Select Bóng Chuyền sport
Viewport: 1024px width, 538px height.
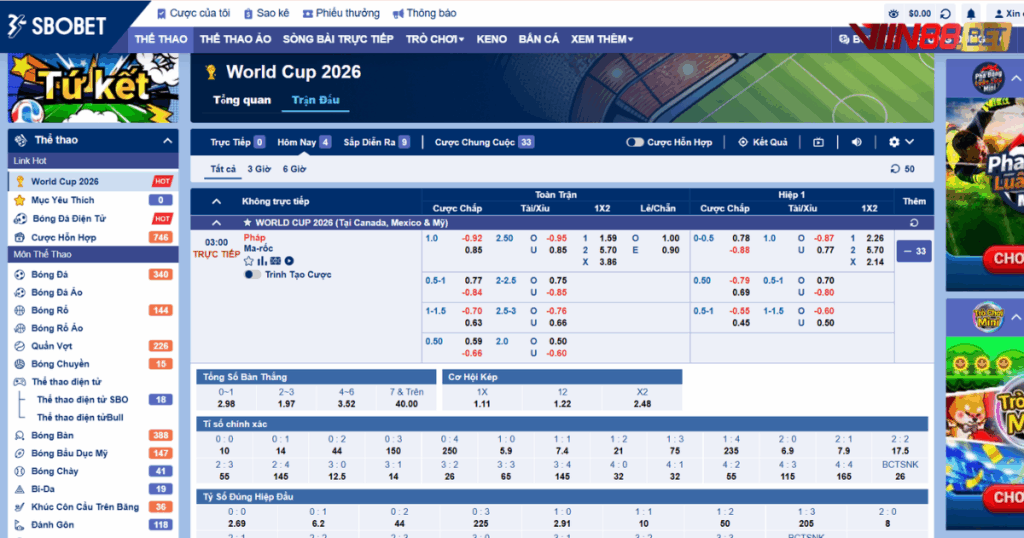click(93, 364)
